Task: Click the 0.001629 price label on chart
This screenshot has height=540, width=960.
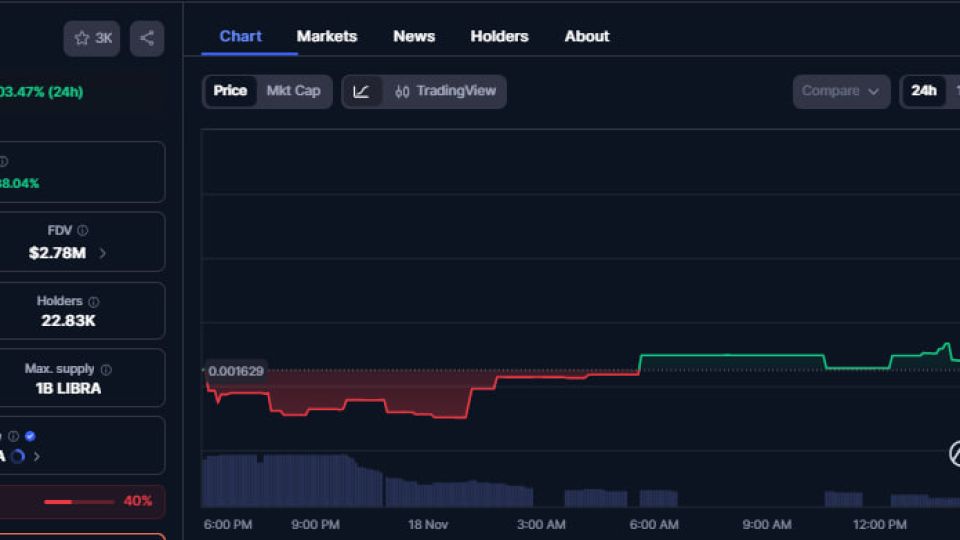Action: [x=236, y=371]
